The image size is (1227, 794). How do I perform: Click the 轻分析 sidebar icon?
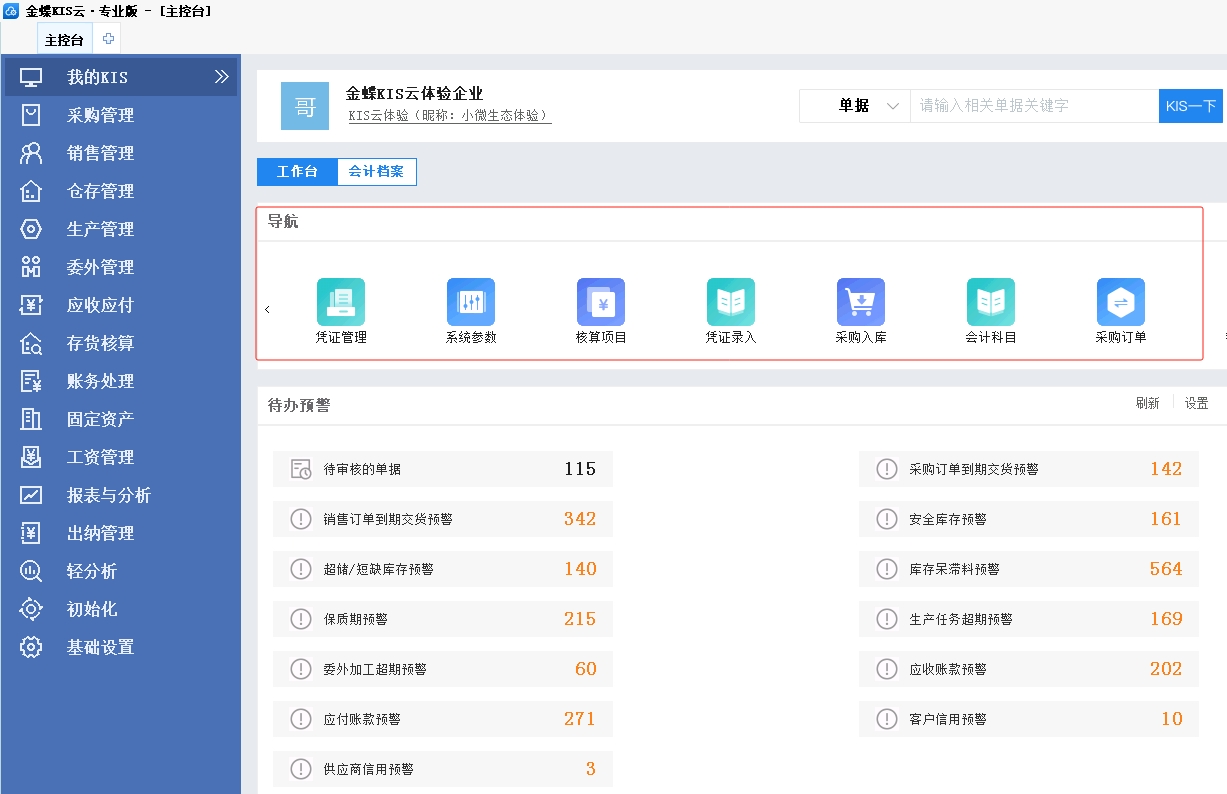(32, 571)
